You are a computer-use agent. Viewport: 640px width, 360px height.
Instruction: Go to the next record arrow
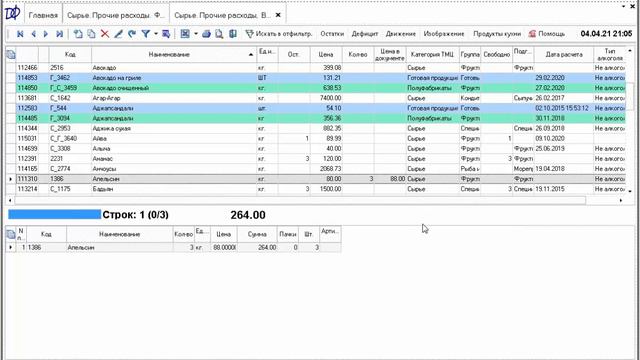[46, 34]
